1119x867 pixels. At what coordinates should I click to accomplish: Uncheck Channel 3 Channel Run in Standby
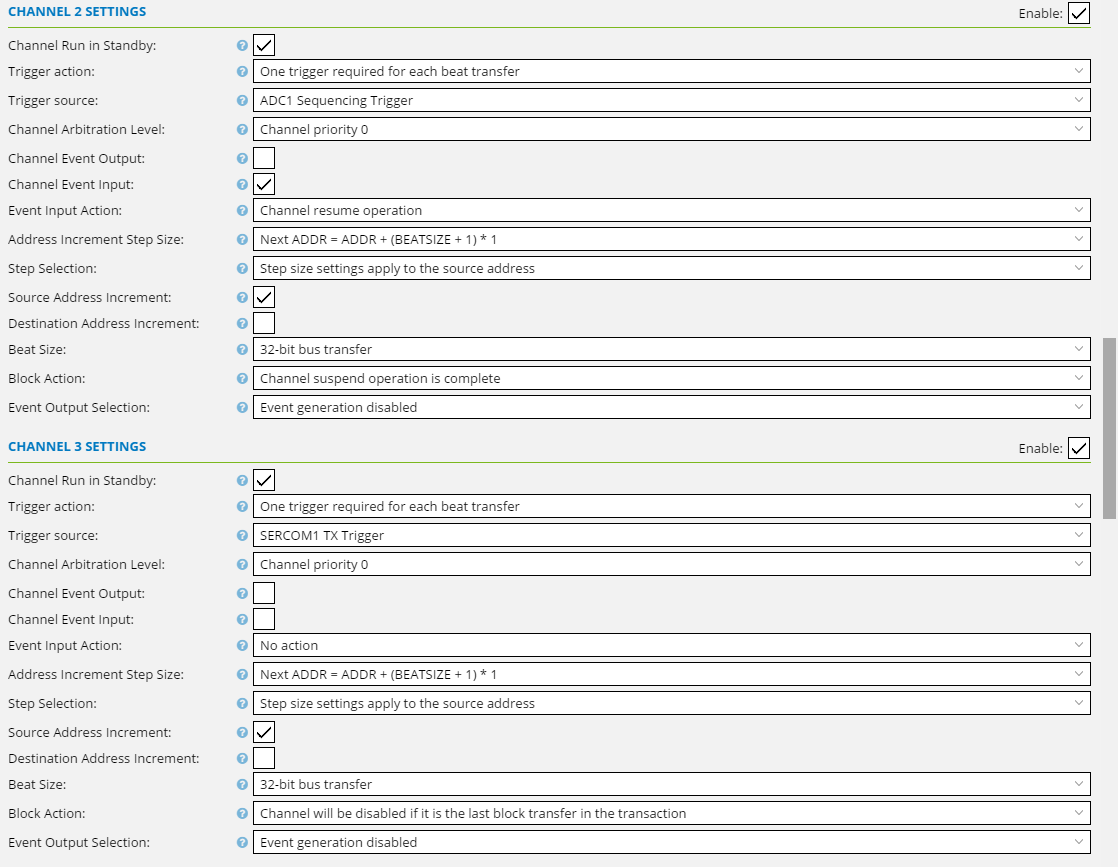click(x=264, y=480)
